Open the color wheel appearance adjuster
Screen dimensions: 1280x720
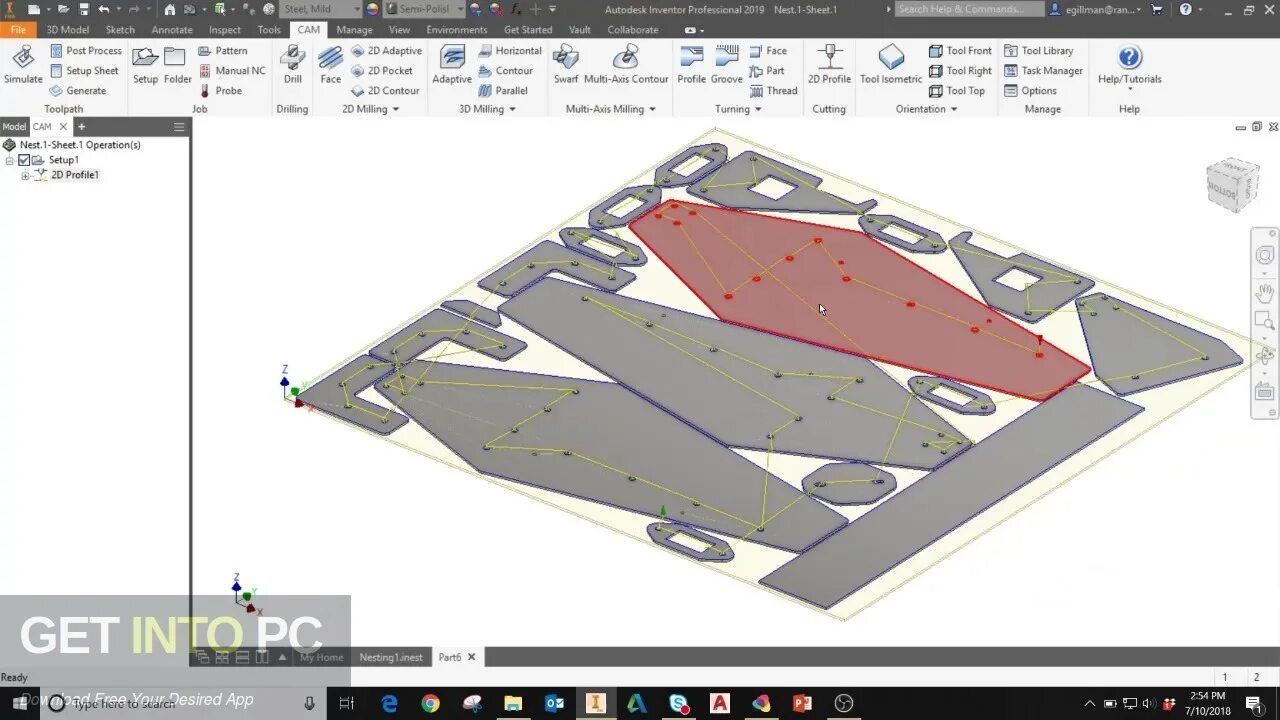(x=373, y=9)
